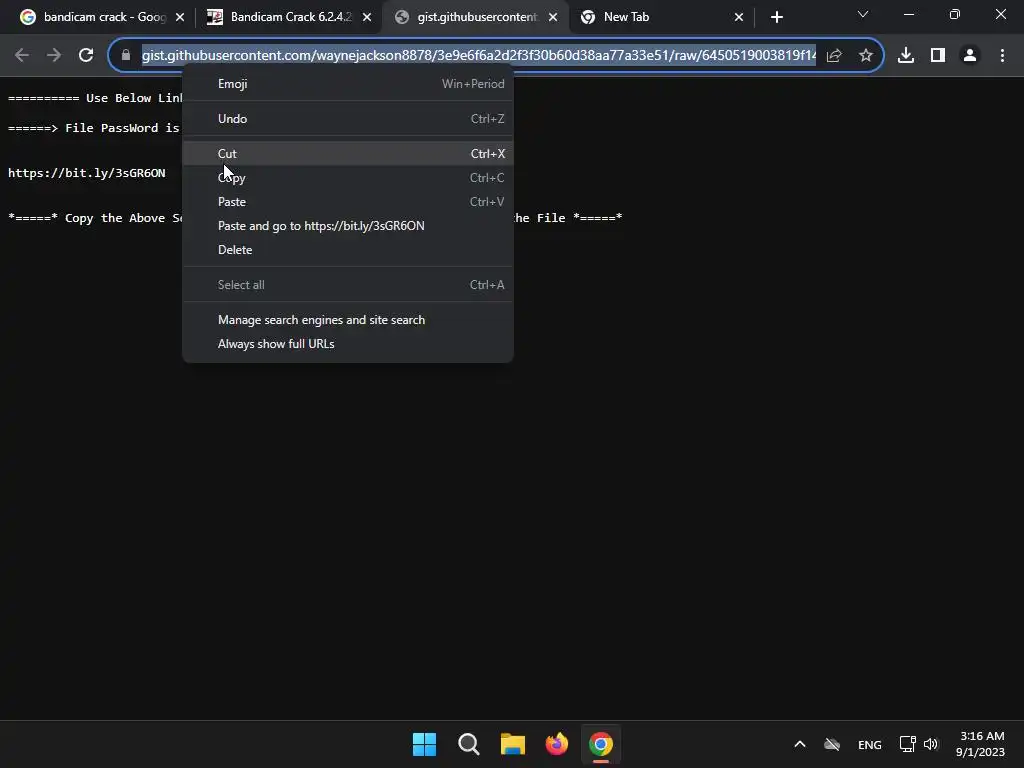1024x768 pixels.
Task: Click the address bar URL field
Action: coord(479,56)
